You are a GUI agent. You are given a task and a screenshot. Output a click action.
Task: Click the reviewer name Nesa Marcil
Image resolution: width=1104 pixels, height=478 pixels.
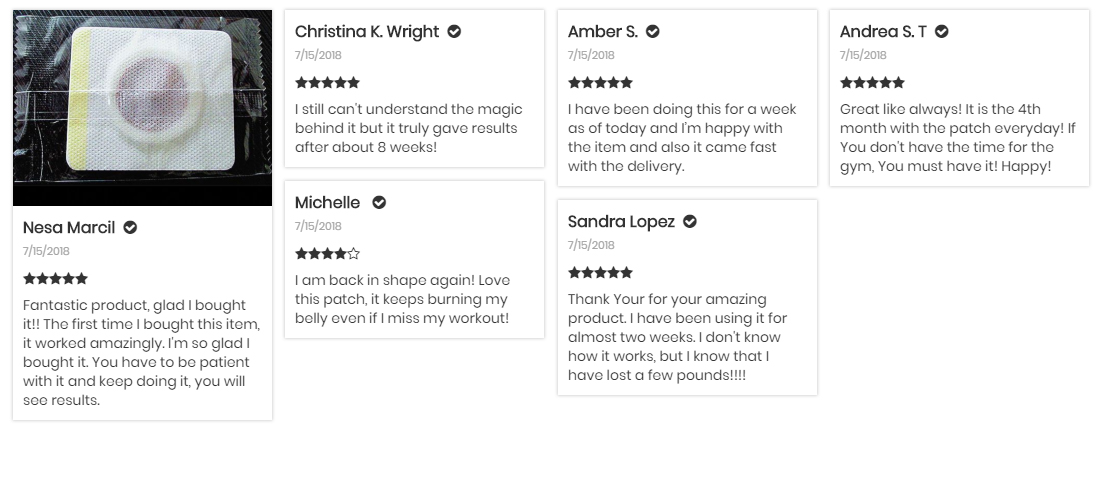coord(69,227)
